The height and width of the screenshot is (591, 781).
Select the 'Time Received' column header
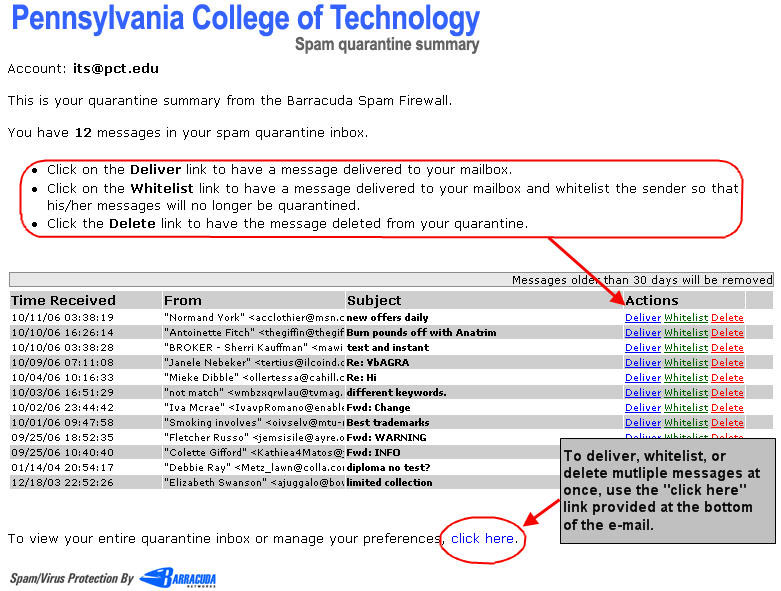pos(63,301)
